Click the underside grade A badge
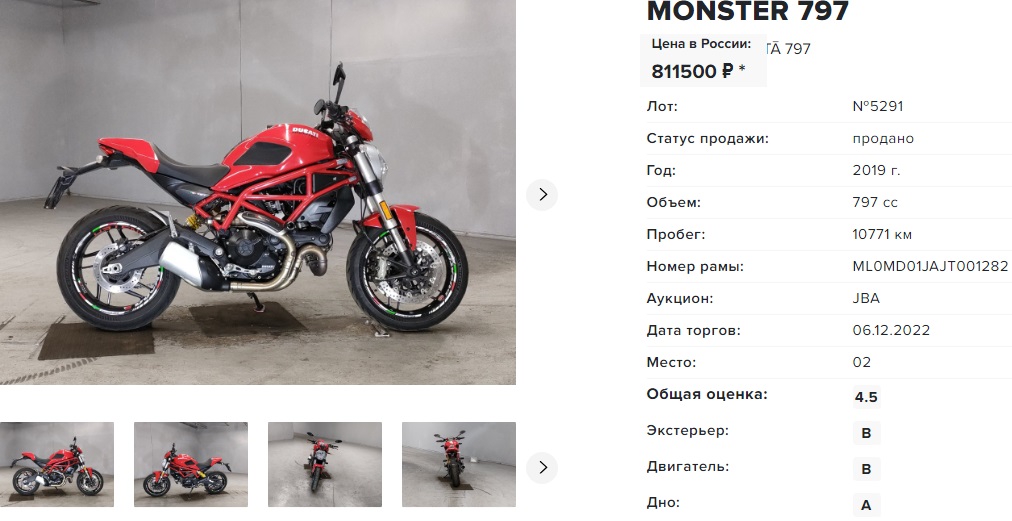The height and width of the screenshot is (521, 1012). point(866,506)
